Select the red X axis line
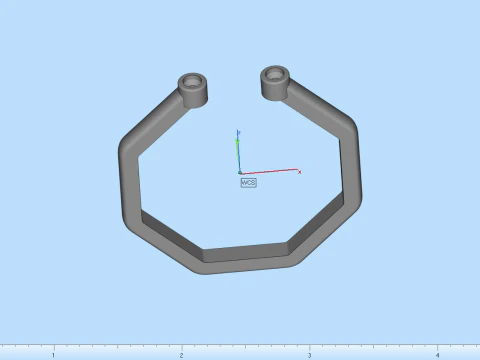 pyautogui.click(x=270, y=171)
